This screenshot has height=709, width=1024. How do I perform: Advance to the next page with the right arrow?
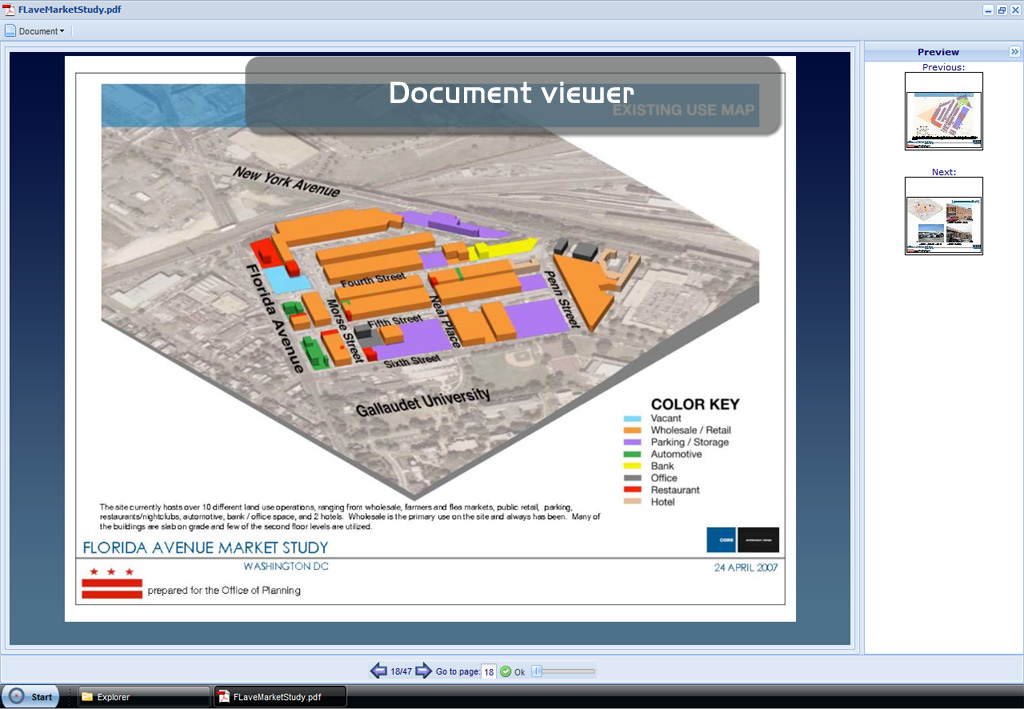coord(423,671)
